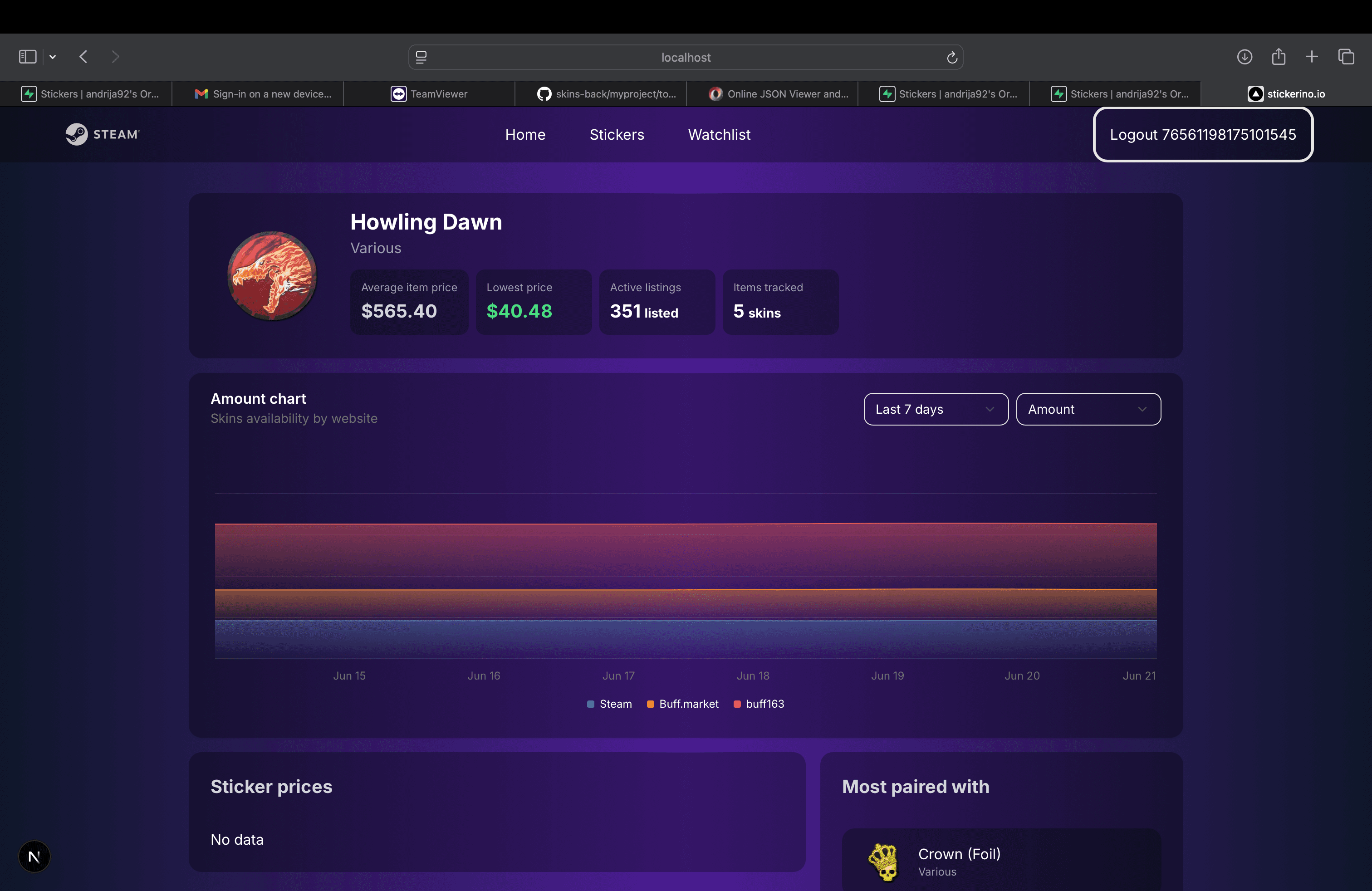Screen dimensions: 1372x891
Task: Open the tab group dropdown arrow
Action: (53, 56)
